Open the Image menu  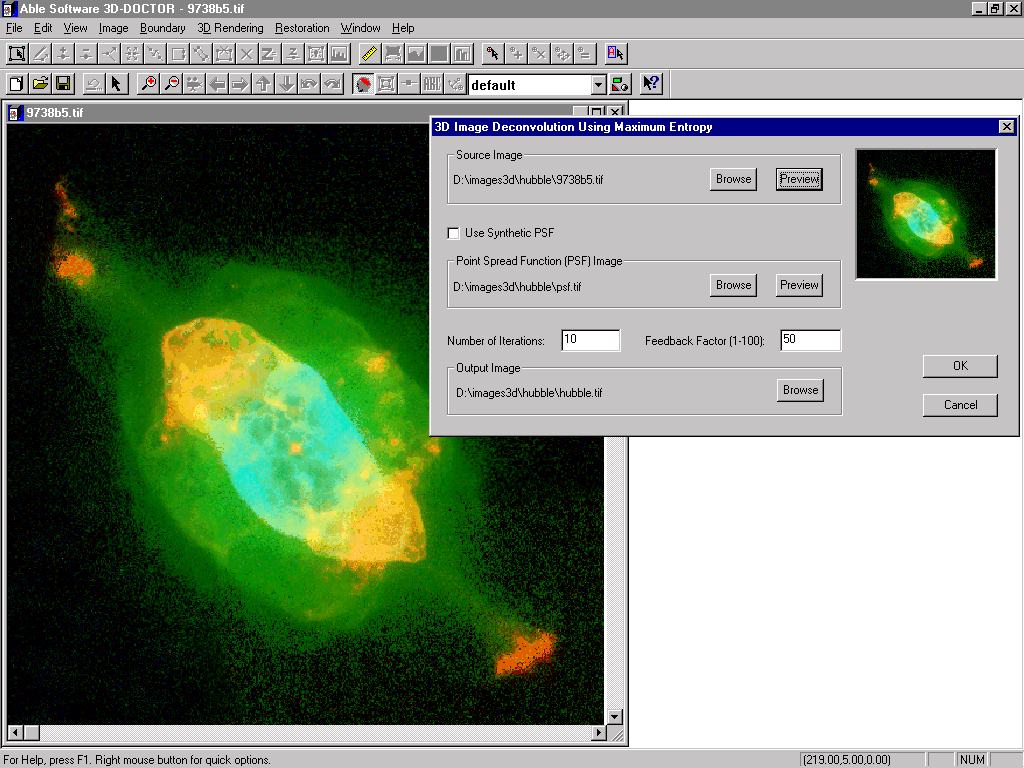[x=114, y=28]
